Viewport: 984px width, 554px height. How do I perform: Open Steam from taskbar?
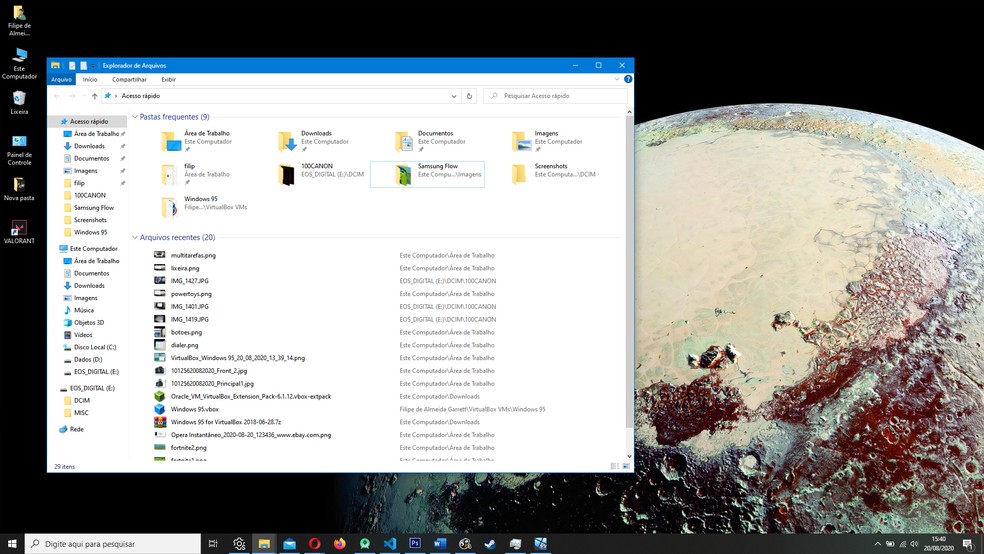pos(490,543)
